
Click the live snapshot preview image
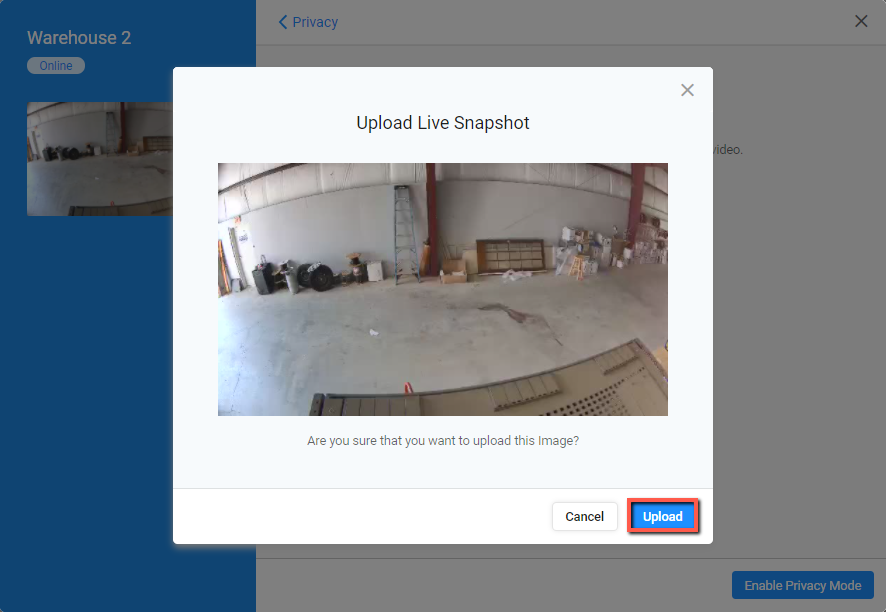click(x=442, y=289)
